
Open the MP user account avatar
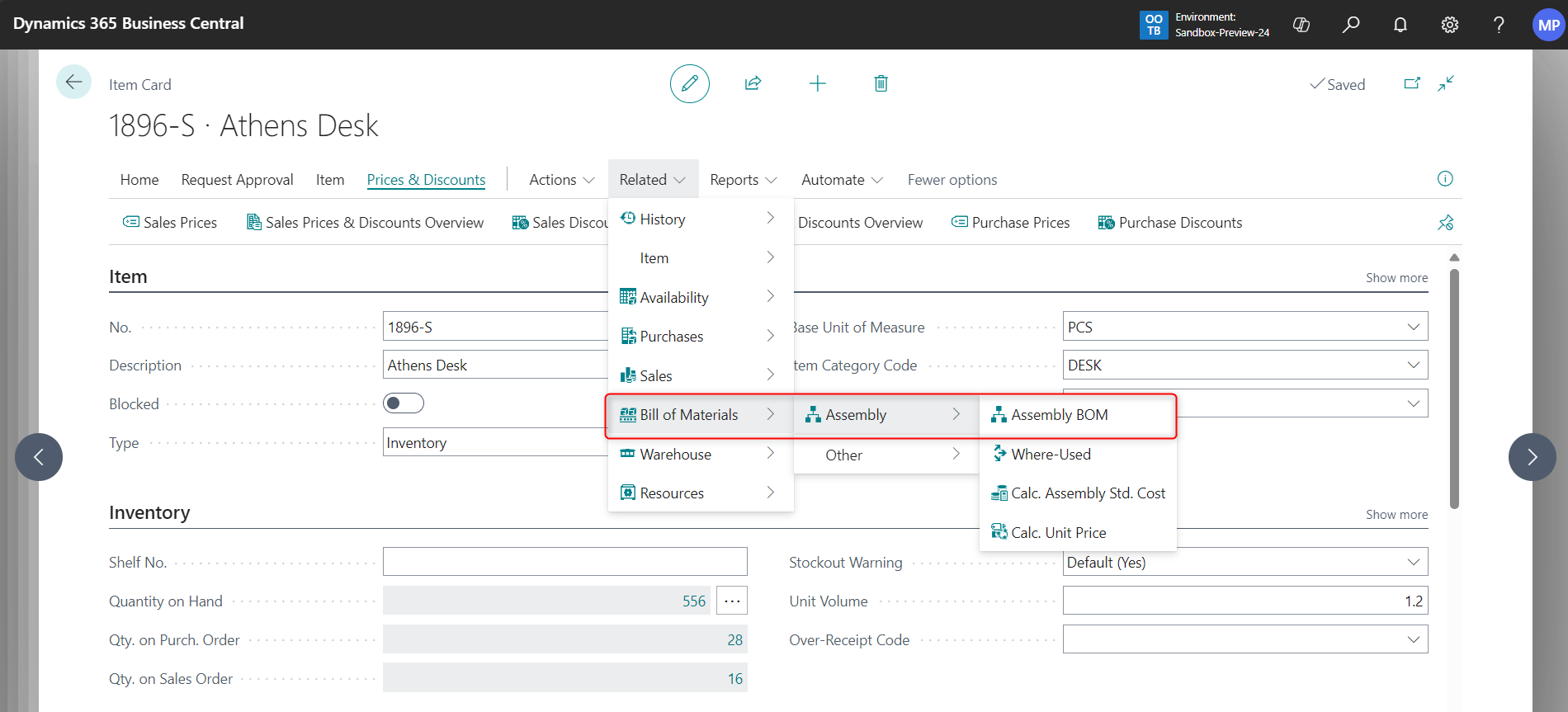(x=1549, y=25)
